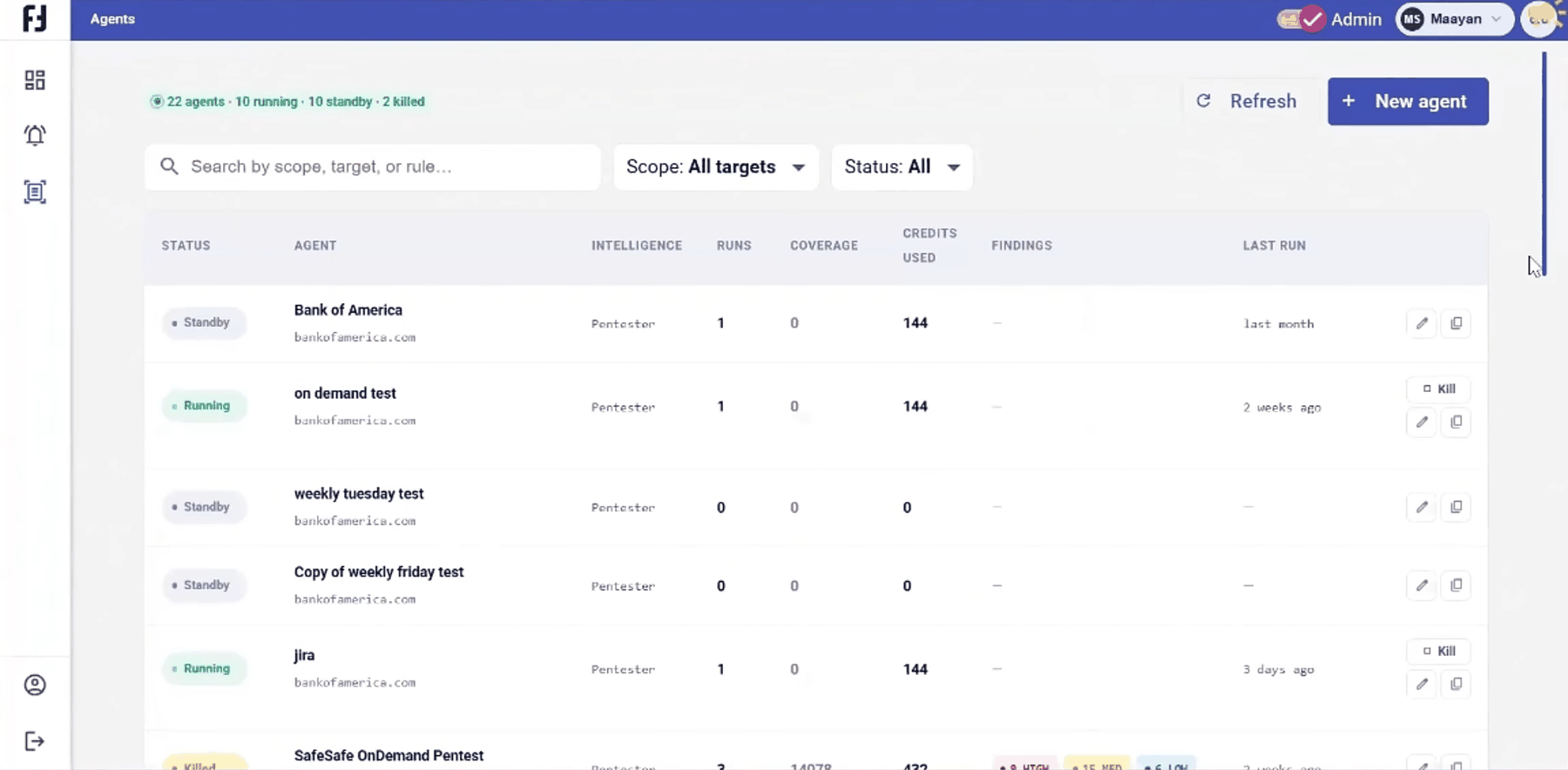Click the STATUS column header
Screen dimensions: 1568x770
click(x=186, y=246)
